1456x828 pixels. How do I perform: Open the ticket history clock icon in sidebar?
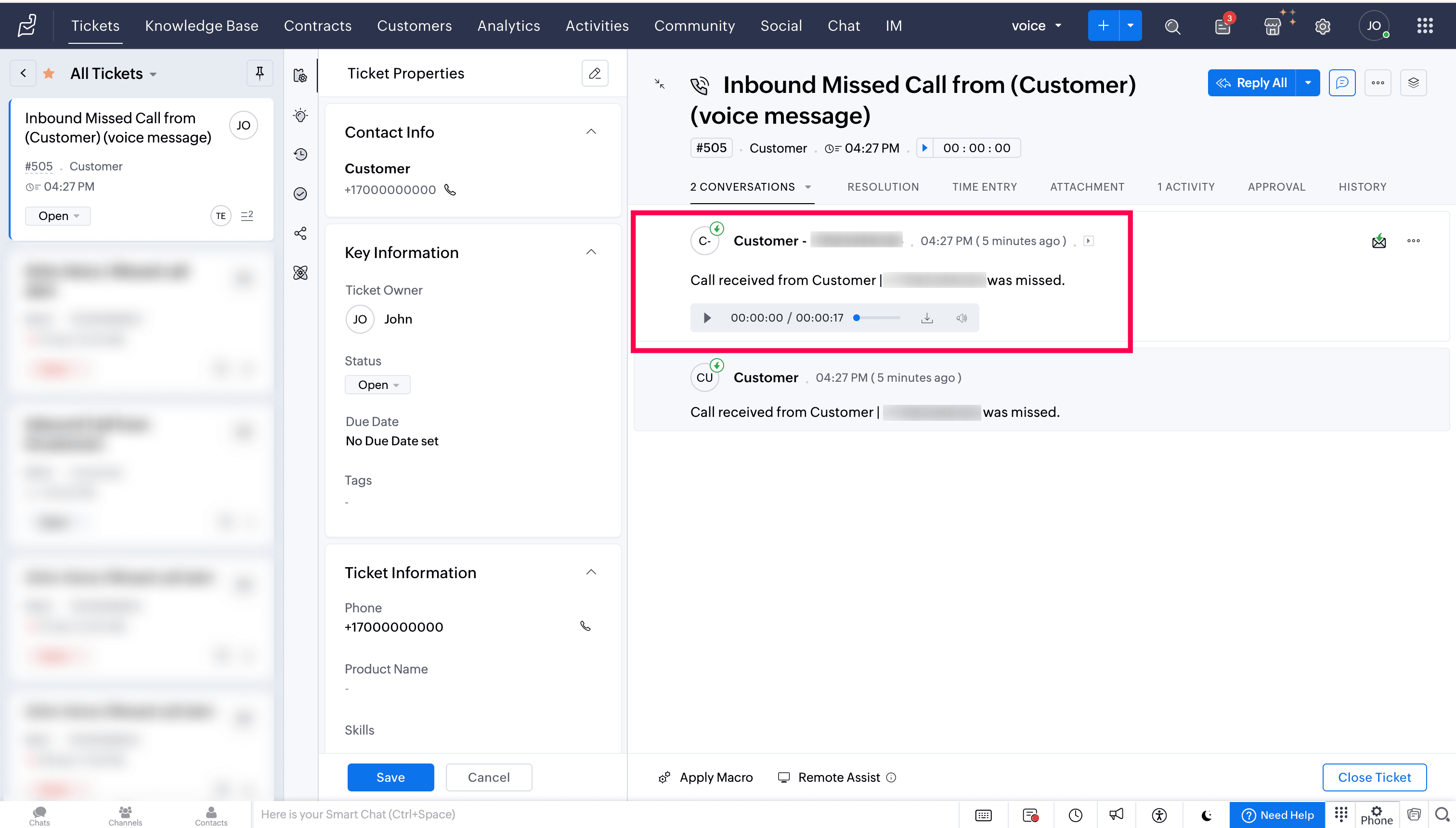(x=300, y=154)
